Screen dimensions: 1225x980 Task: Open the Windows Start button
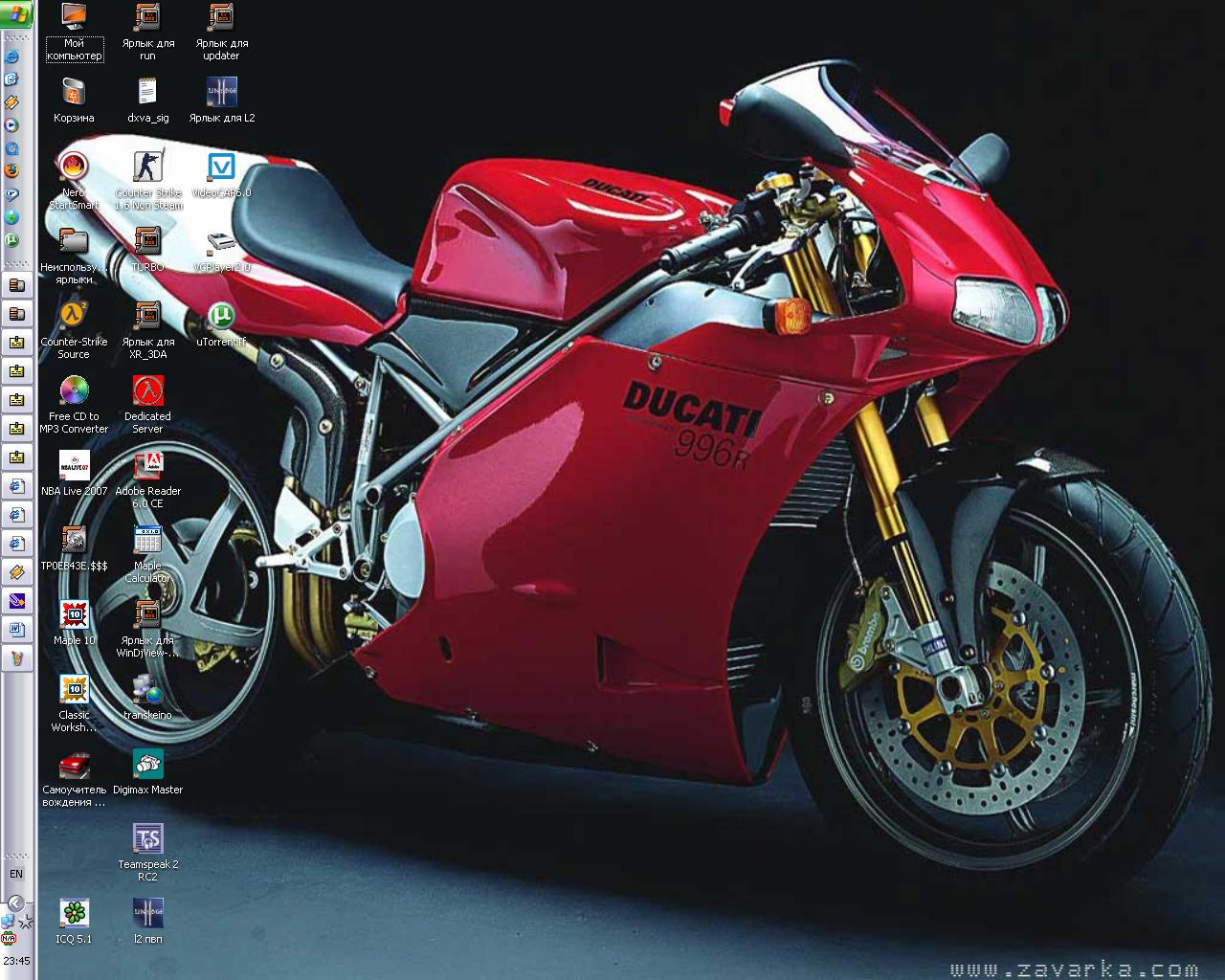[x=17, y=12]
